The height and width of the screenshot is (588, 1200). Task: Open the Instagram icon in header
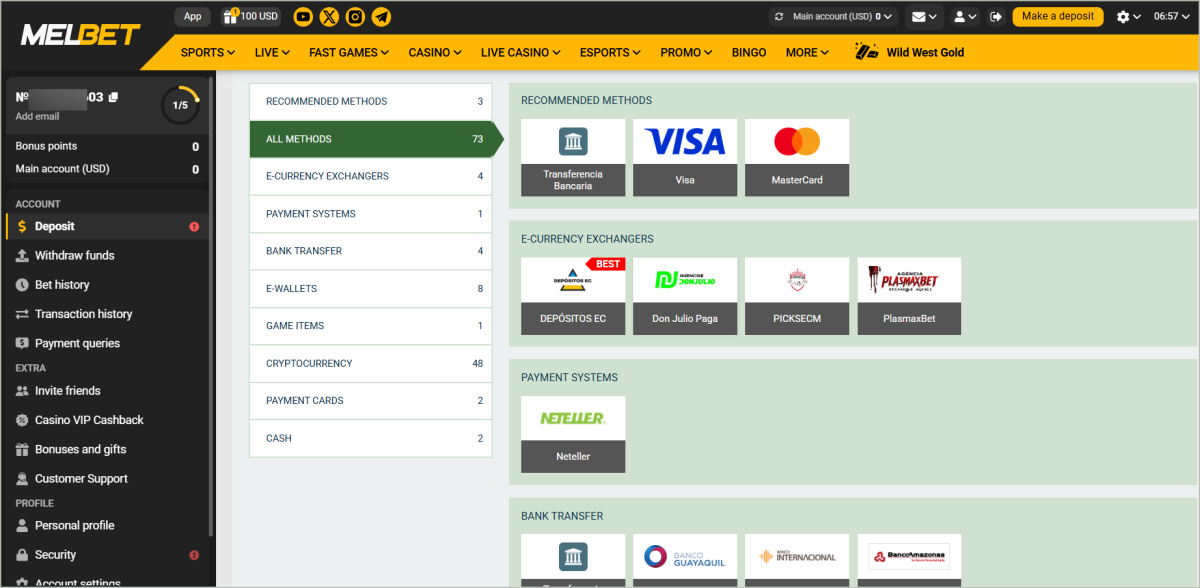pyautogui.click(x=355, y=17)
